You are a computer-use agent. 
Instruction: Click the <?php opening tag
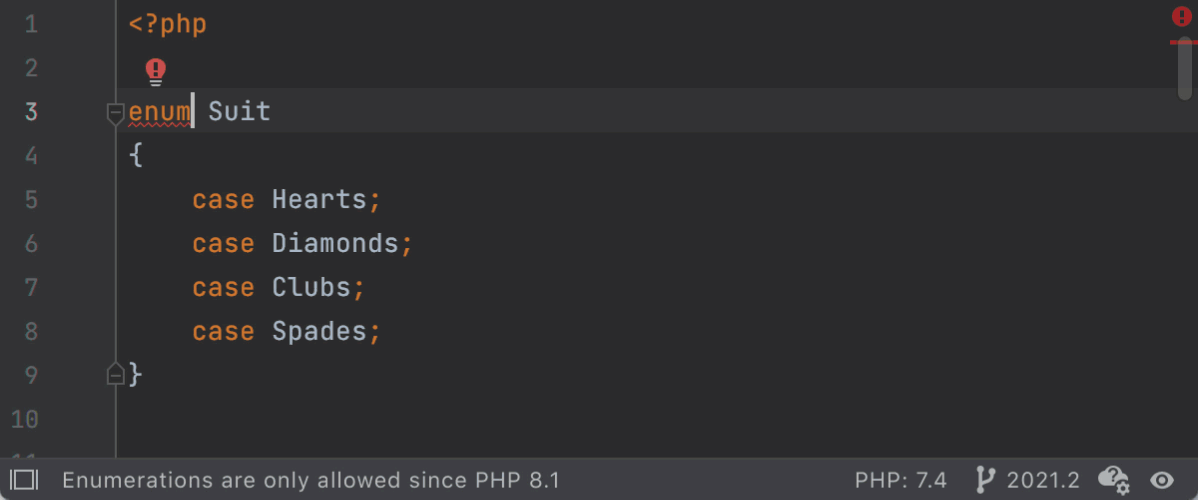tap(167, 24)
